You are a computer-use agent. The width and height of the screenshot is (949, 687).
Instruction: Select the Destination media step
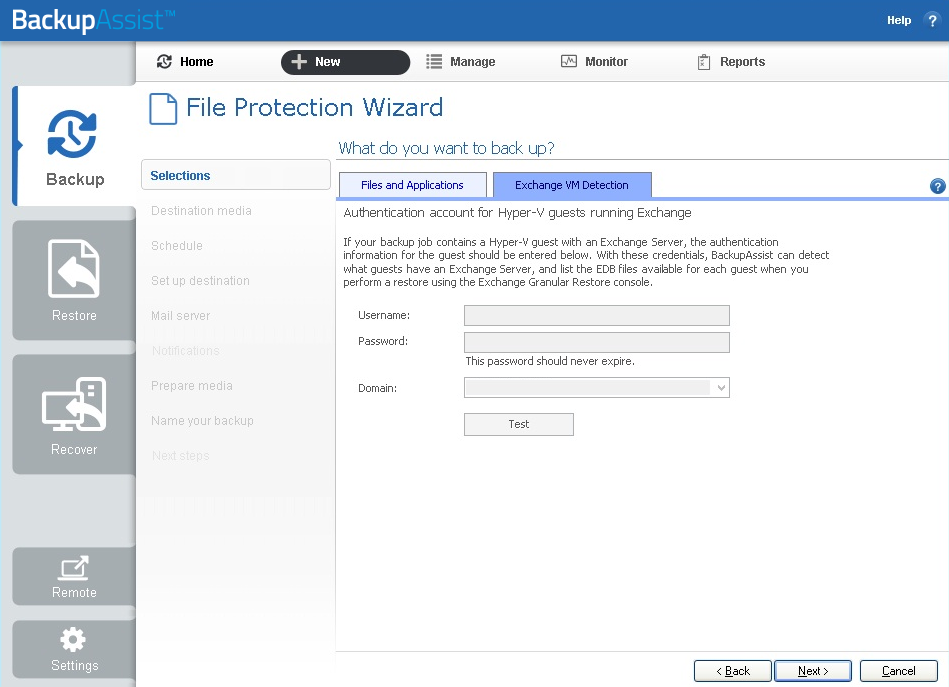[202, 211]
